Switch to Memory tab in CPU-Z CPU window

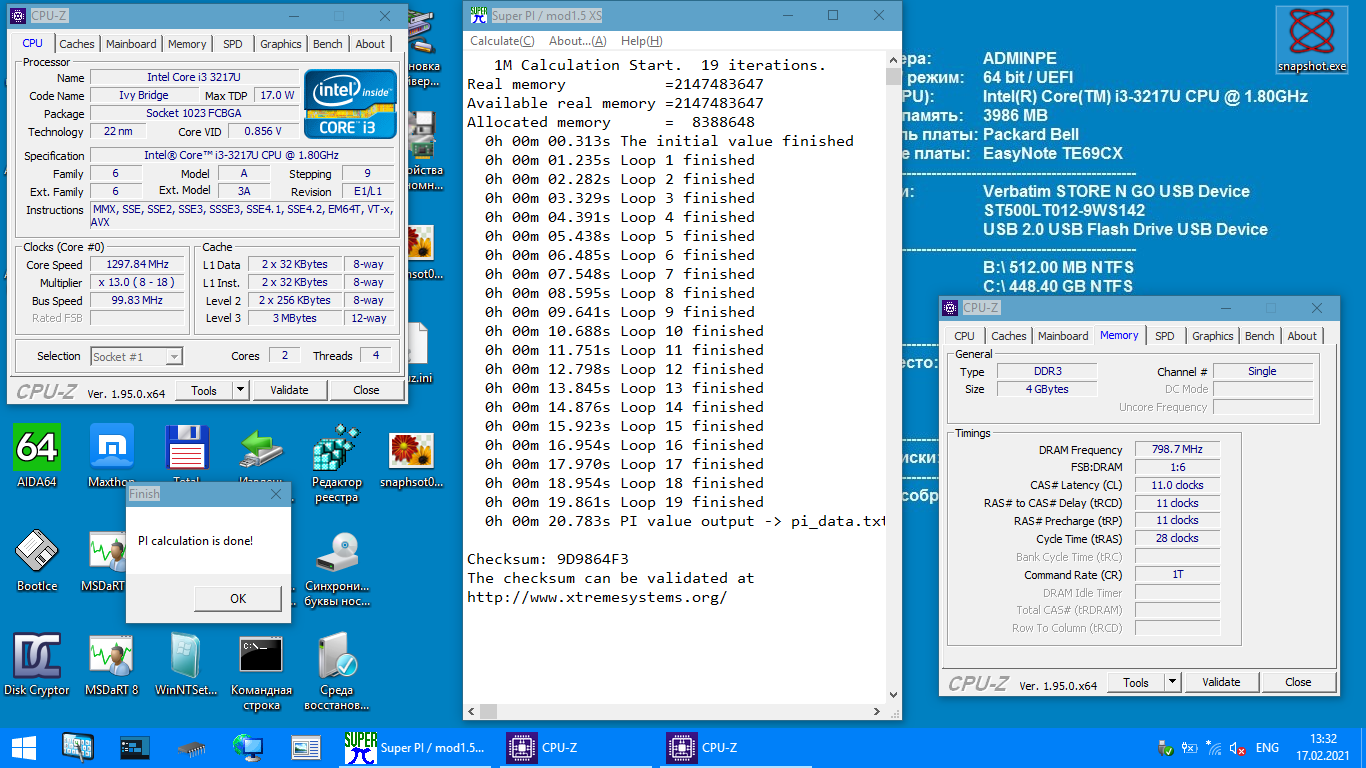click(187, 44)
